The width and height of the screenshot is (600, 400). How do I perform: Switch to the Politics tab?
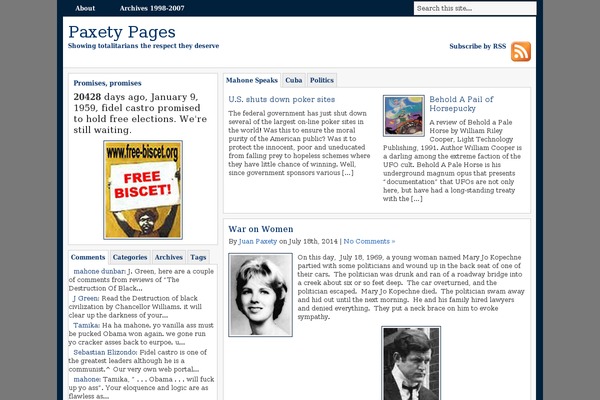322,80
